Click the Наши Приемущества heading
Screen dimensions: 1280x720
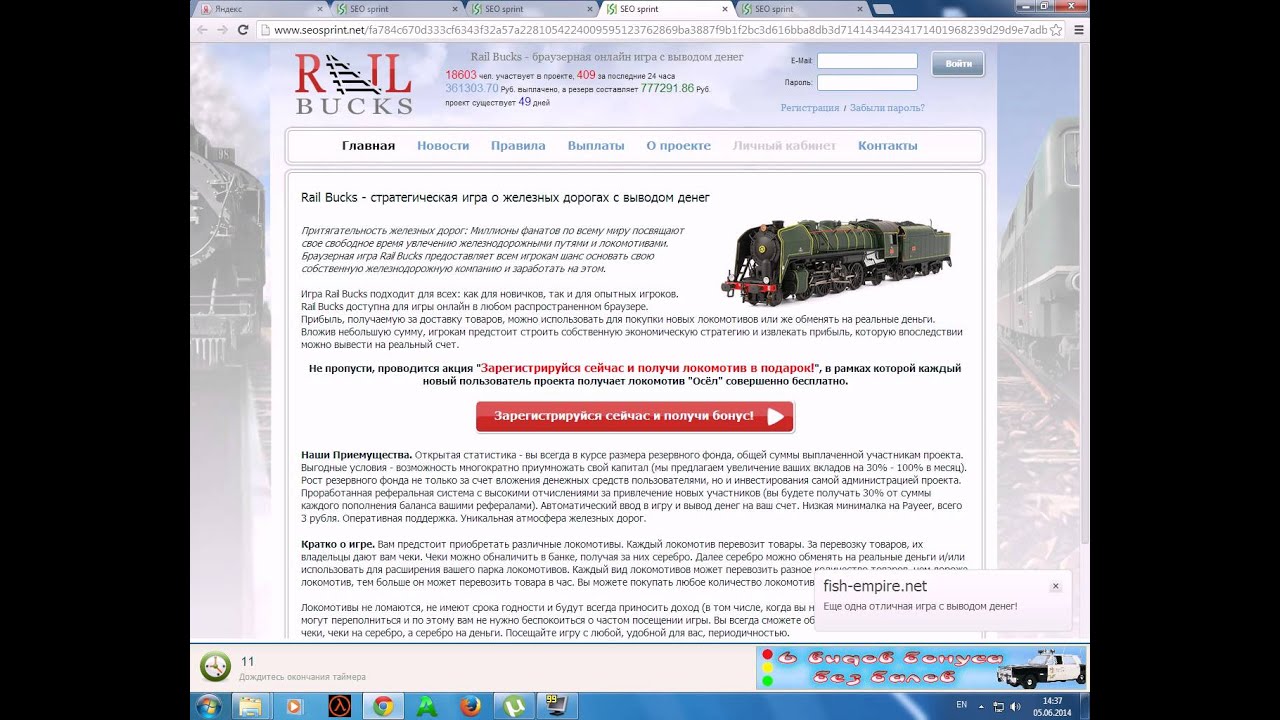(356, 455)
